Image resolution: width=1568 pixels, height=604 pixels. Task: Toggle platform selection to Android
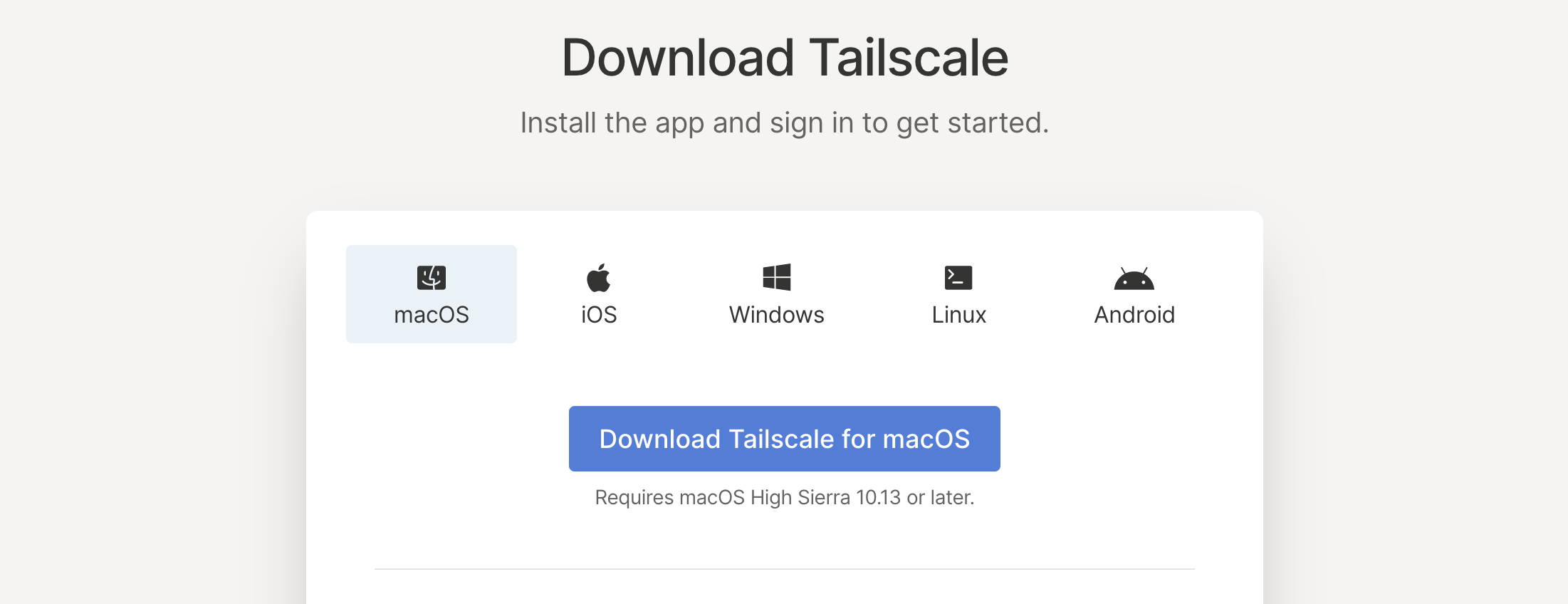(1134, 293)
